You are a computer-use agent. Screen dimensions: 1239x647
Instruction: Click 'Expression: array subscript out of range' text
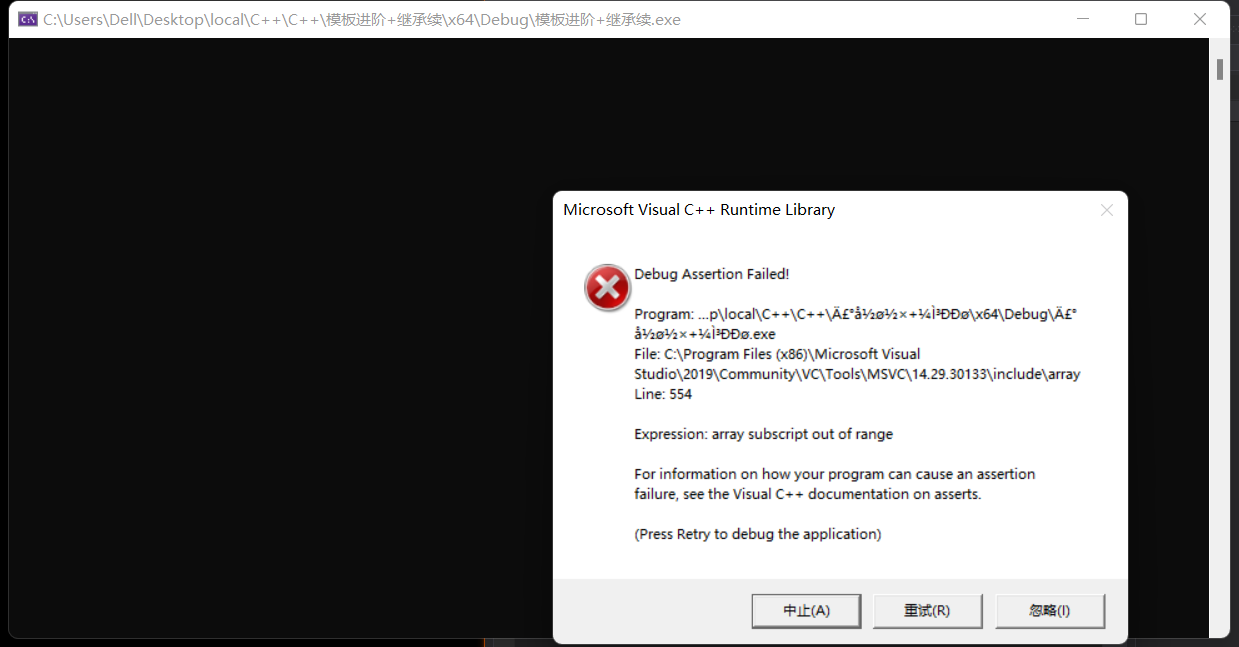pos(764,434)
